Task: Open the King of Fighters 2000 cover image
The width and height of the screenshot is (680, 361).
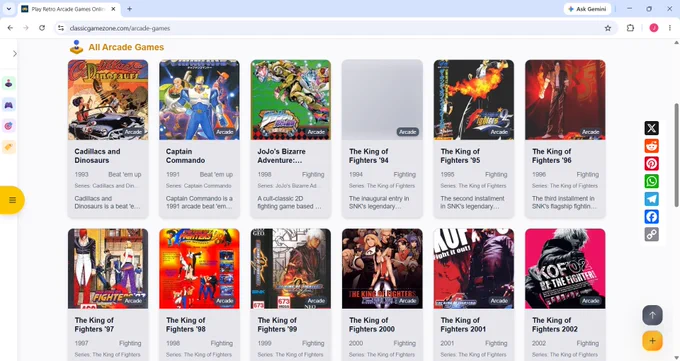Action: (382, 269)
